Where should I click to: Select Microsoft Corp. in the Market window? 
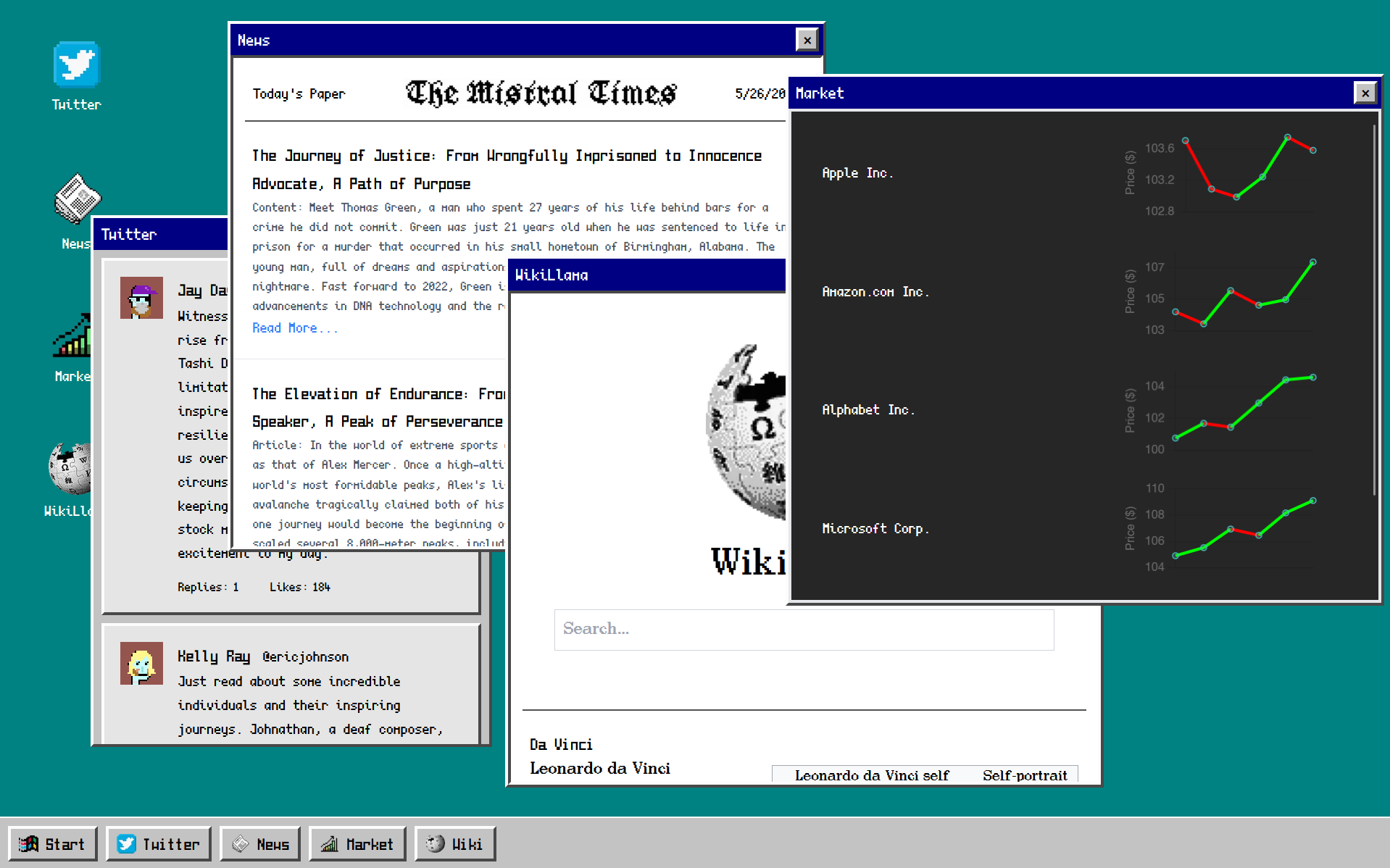coord(875,529)
